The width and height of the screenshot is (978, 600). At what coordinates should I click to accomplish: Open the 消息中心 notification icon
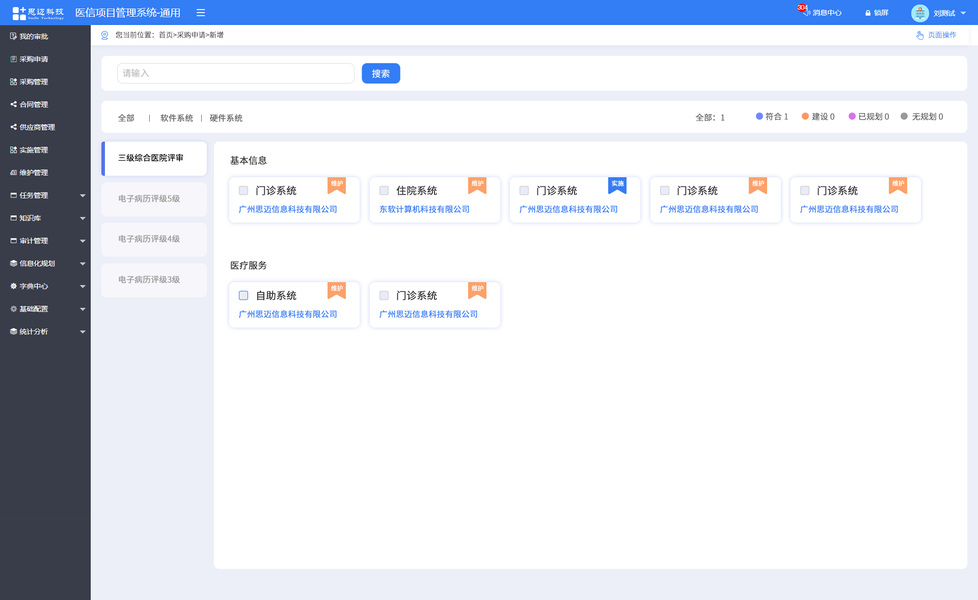[804, 12]
